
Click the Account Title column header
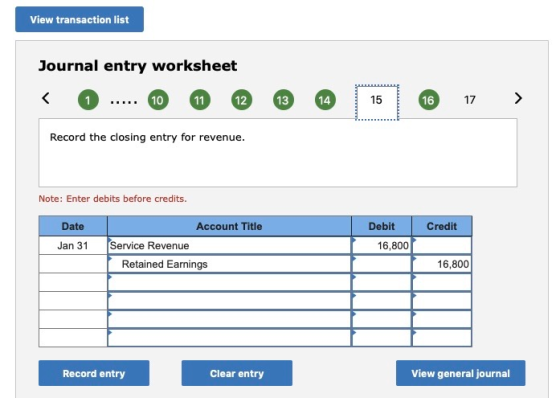tap(229, 226)
